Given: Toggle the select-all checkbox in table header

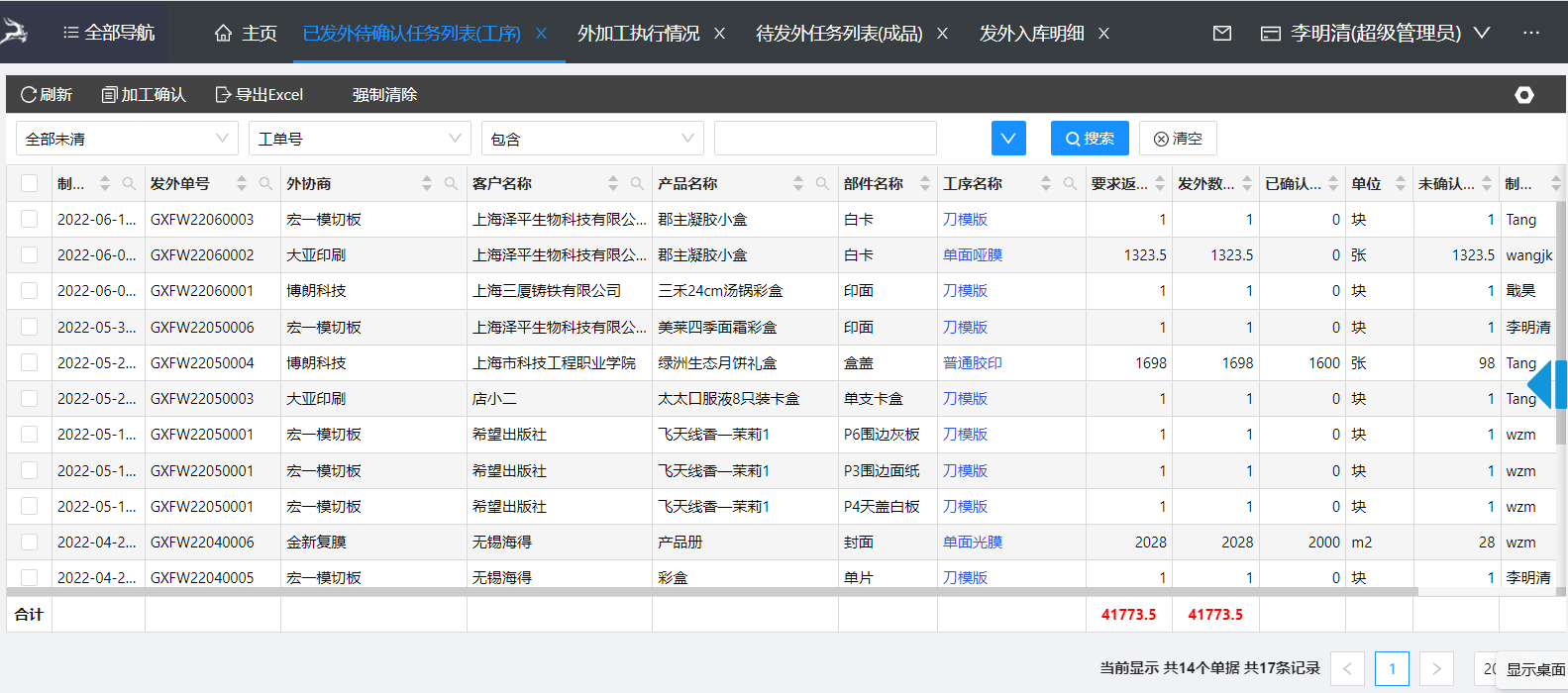Looking at the screenshot, I should pyautogui.click(x=29, y=183).
